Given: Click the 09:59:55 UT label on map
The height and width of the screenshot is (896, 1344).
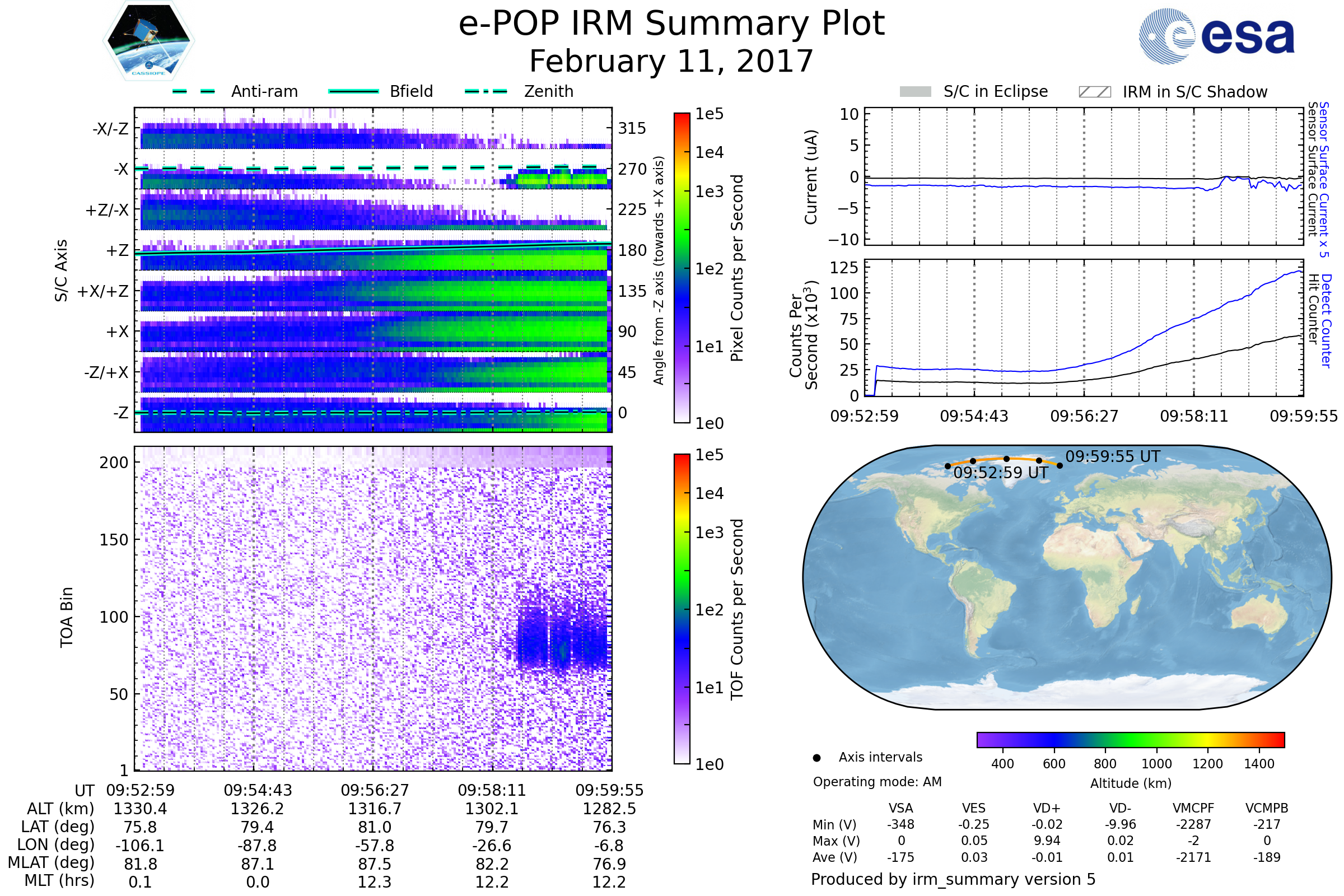Looking at the screenshot, I should point(1113,456).
